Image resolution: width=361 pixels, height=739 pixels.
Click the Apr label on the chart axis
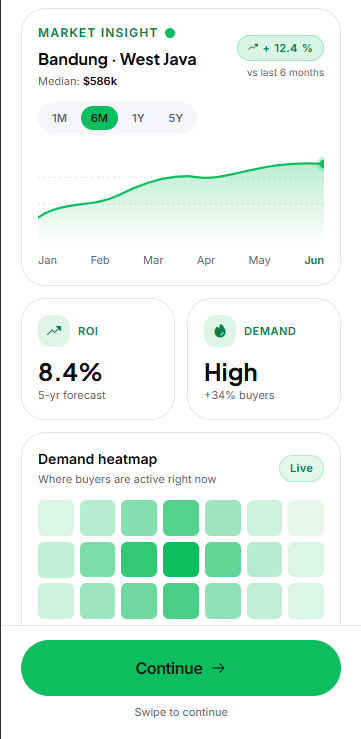click(x=206, y=260)
